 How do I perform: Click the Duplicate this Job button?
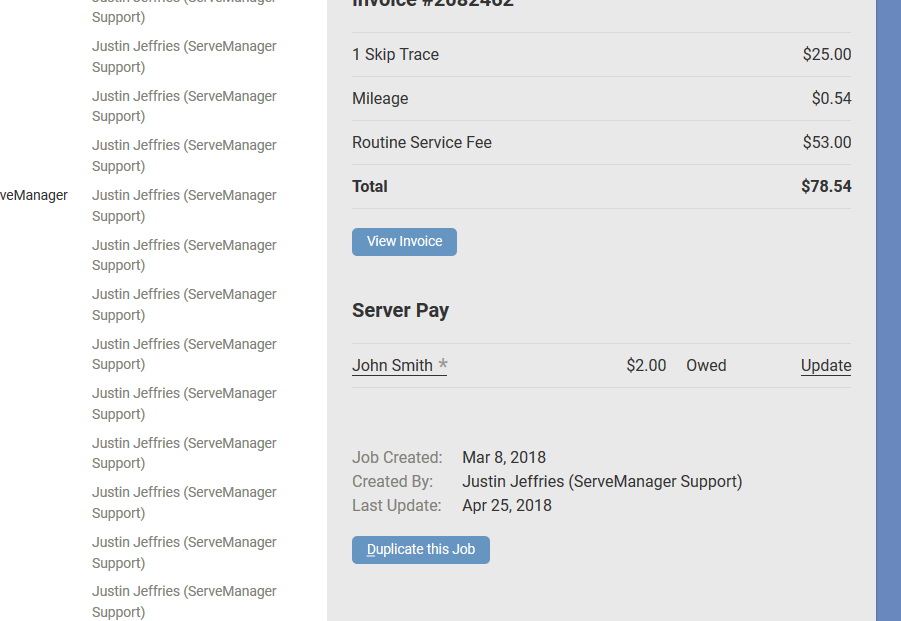coord(420,549)
